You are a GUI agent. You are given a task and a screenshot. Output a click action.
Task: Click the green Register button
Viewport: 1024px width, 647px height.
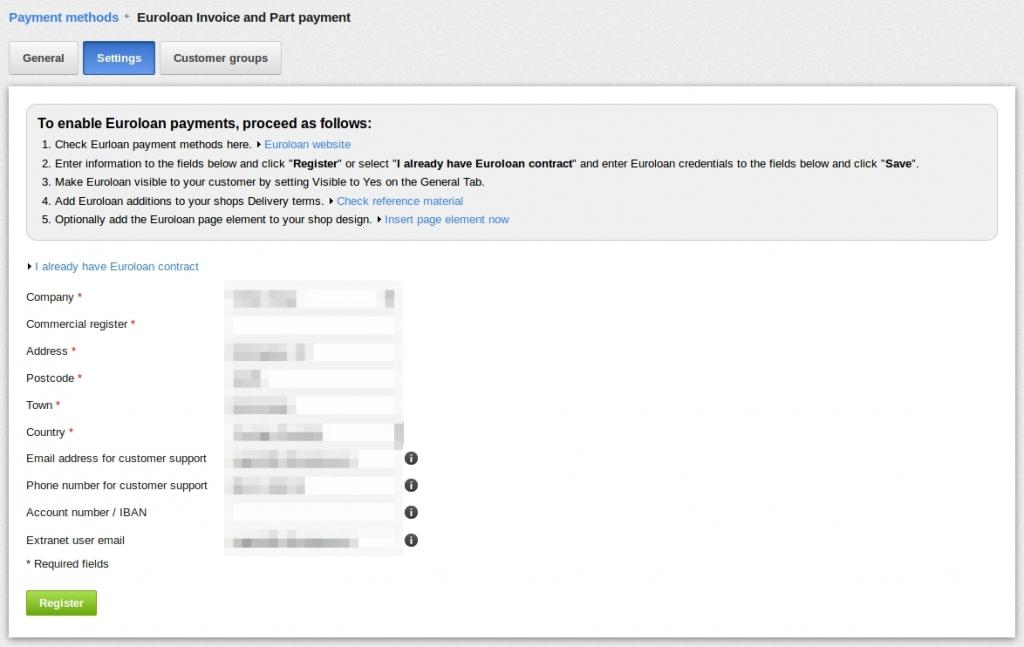(x=61, y=603)
